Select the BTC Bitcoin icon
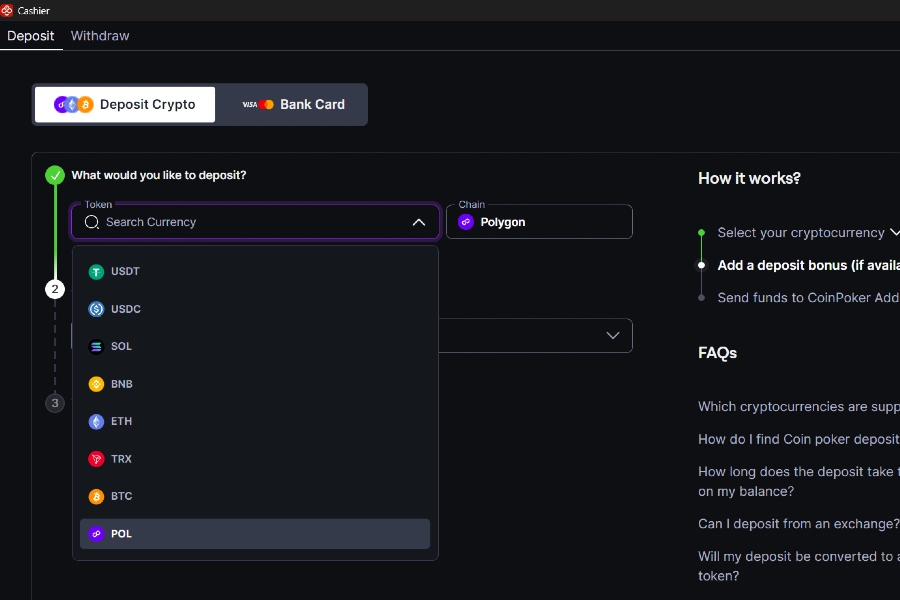The height and width of the screenshot is (600, 900). pyautogui.click(x=96, y=497)
